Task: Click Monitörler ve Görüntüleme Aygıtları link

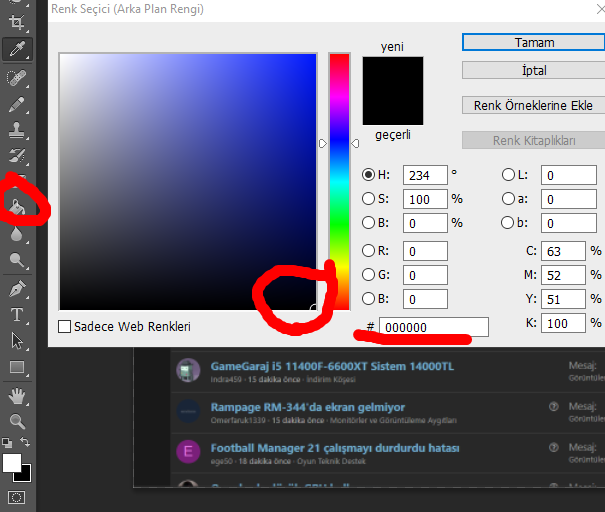Action: [x=393, y=420]
